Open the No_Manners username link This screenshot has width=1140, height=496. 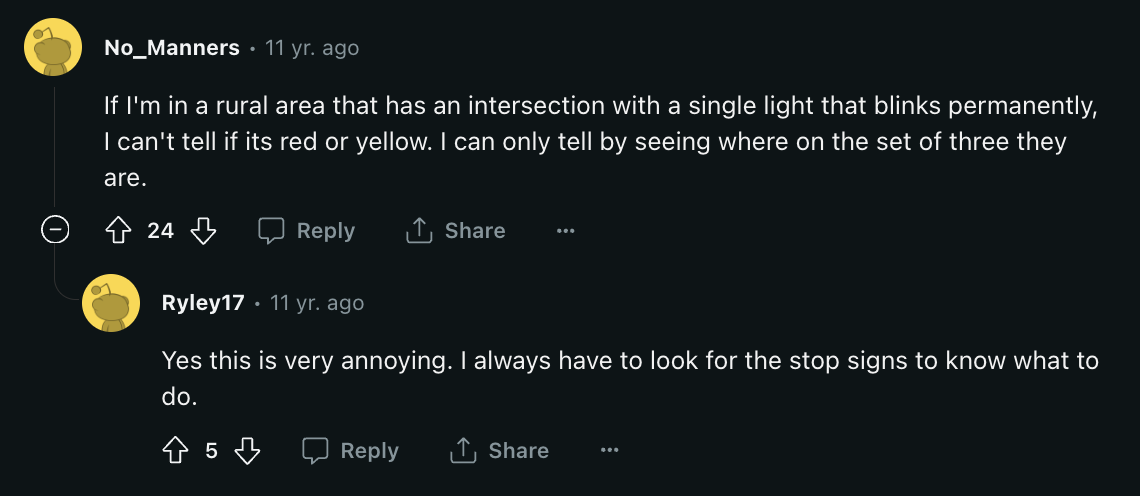[172, 48]
